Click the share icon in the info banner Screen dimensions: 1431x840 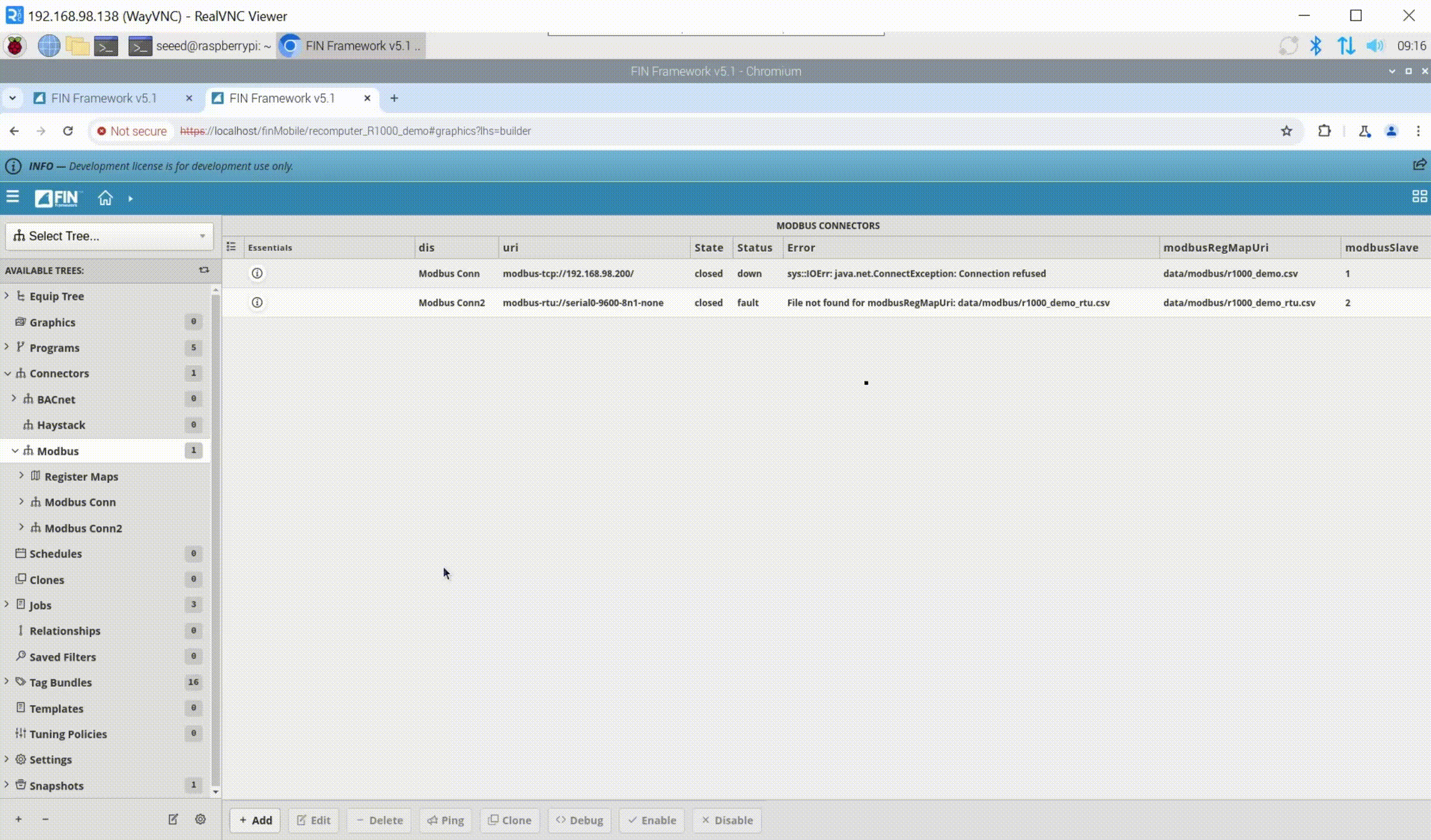click(1419, 165)
